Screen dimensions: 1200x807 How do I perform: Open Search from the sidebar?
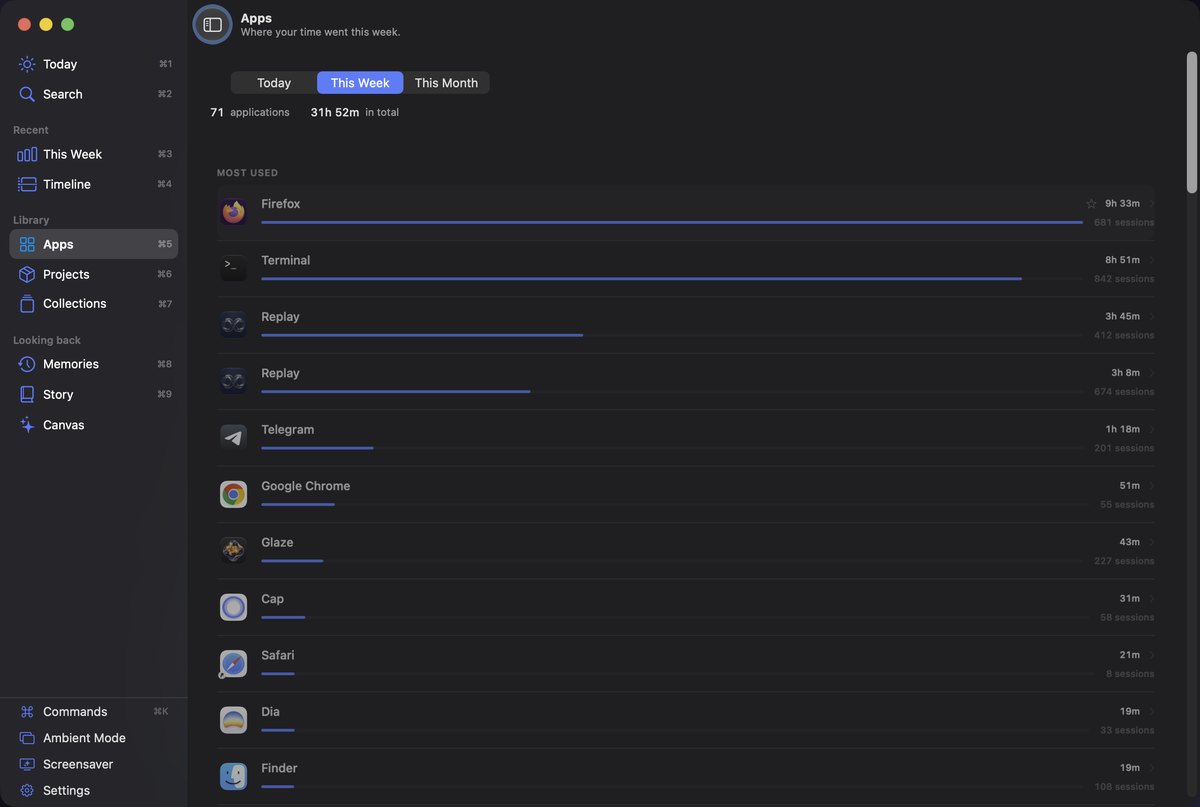coord(94,94)
